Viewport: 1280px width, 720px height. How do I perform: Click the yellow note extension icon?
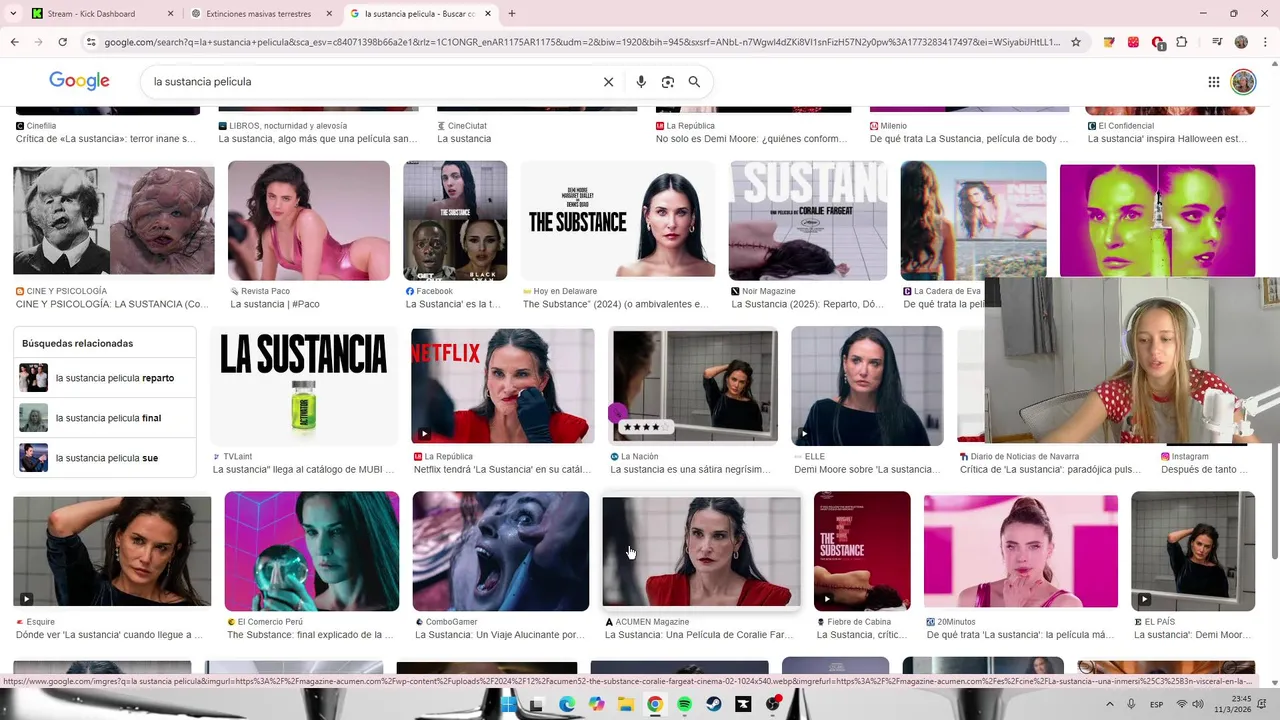tap(1109, 42)
